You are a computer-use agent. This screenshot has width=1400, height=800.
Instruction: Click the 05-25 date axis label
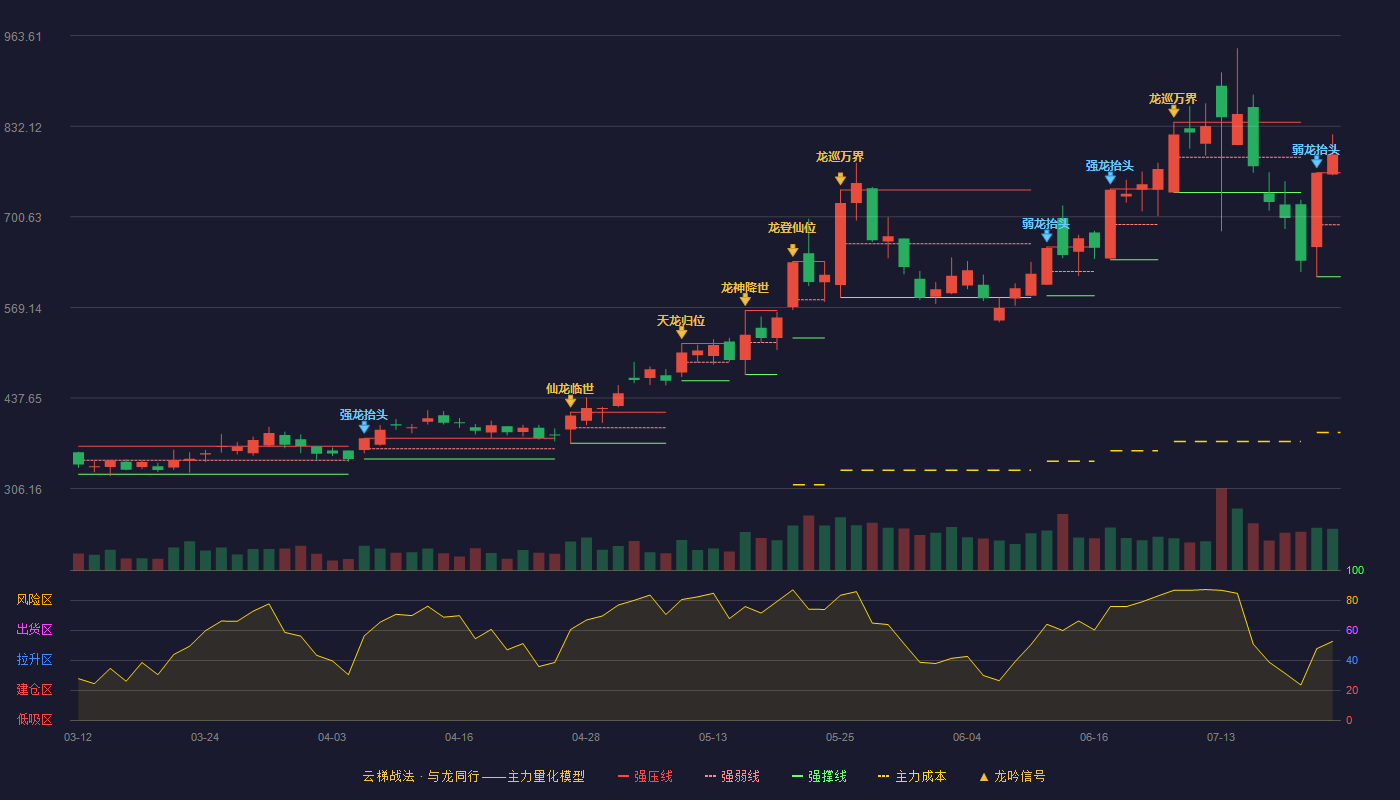coord(840,737)
